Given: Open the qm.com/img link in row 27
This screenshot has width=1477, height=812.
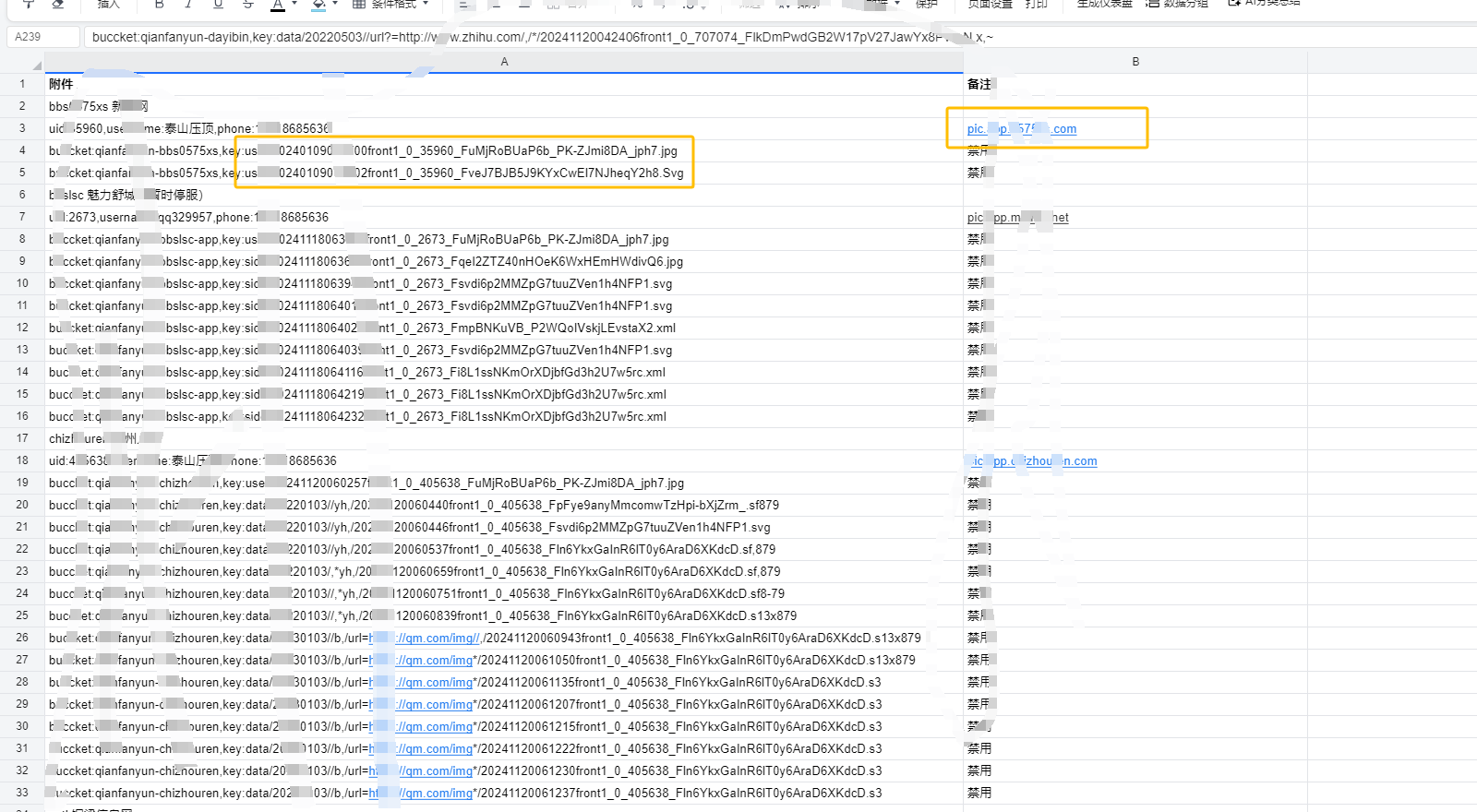Looking at the screenshot, I should pos(421,661).
